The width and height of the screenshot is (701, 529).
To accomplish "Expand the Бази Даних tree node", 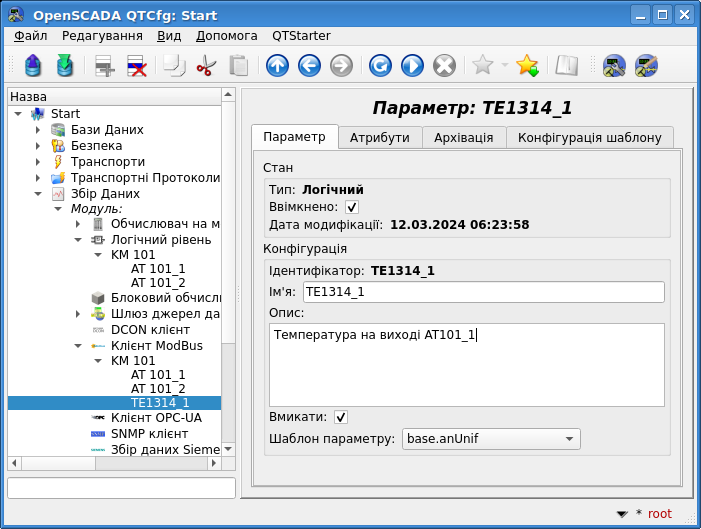I will [38, 130].
